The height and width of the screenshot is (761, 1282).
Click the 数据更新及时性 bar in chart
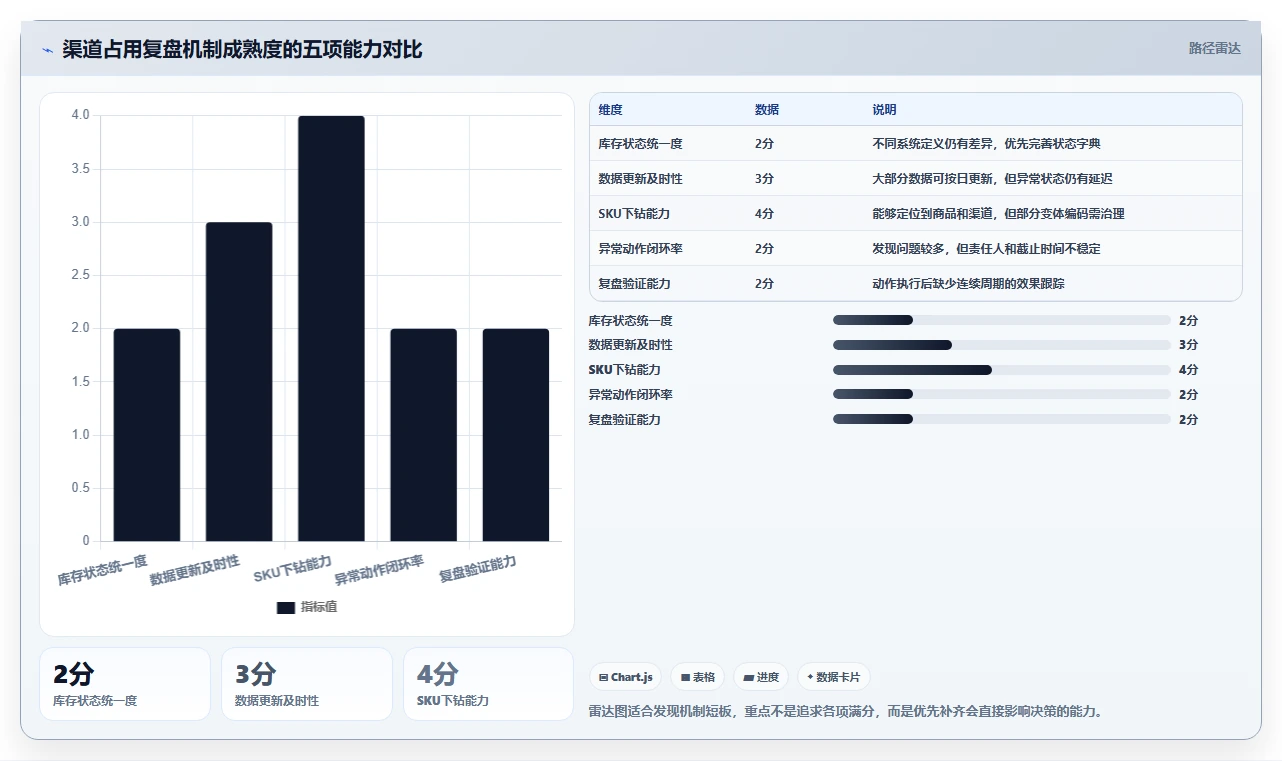239,382
